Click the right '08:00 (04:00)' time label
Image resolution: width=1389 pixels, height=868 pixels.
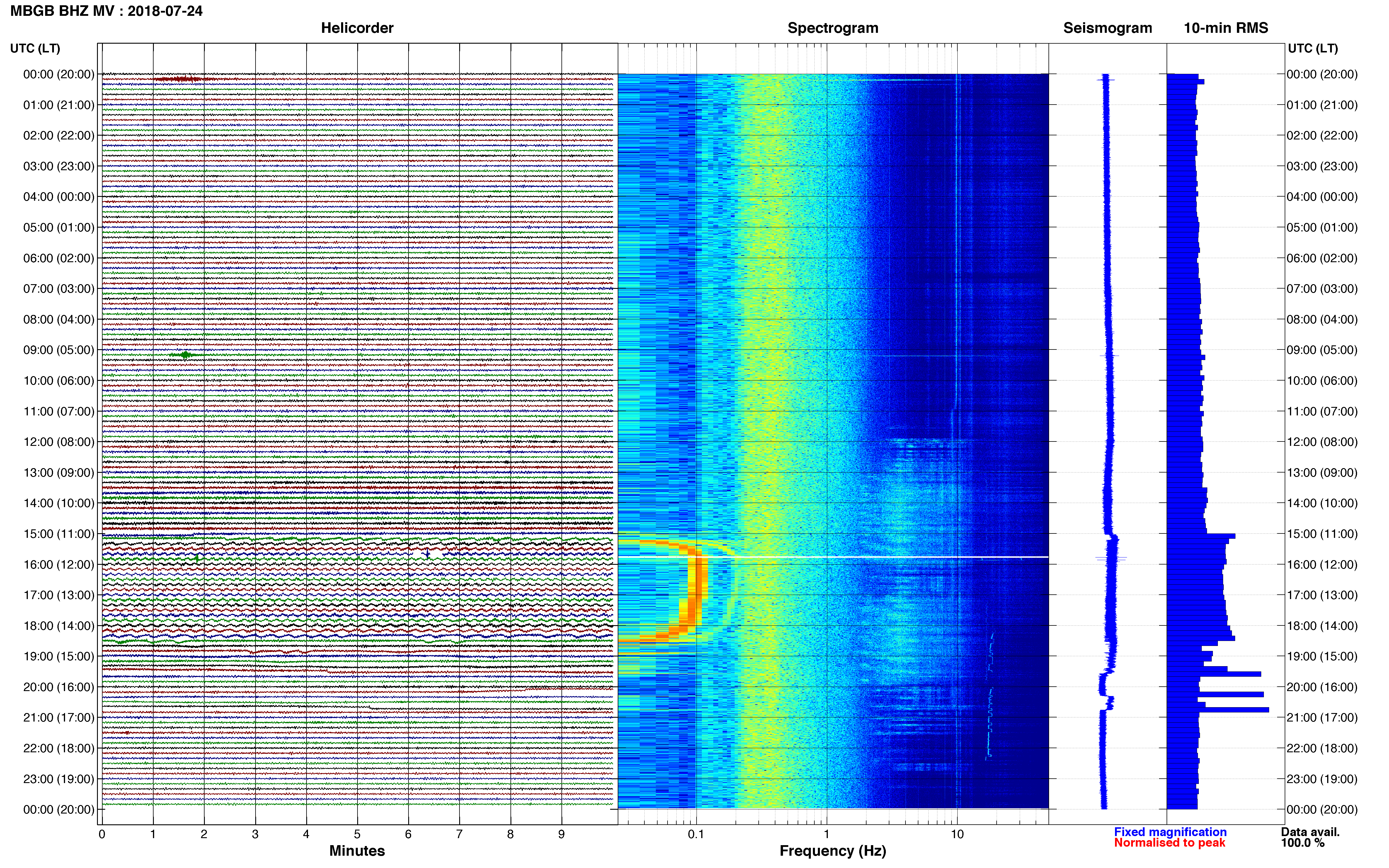[x=1322, y=320]
